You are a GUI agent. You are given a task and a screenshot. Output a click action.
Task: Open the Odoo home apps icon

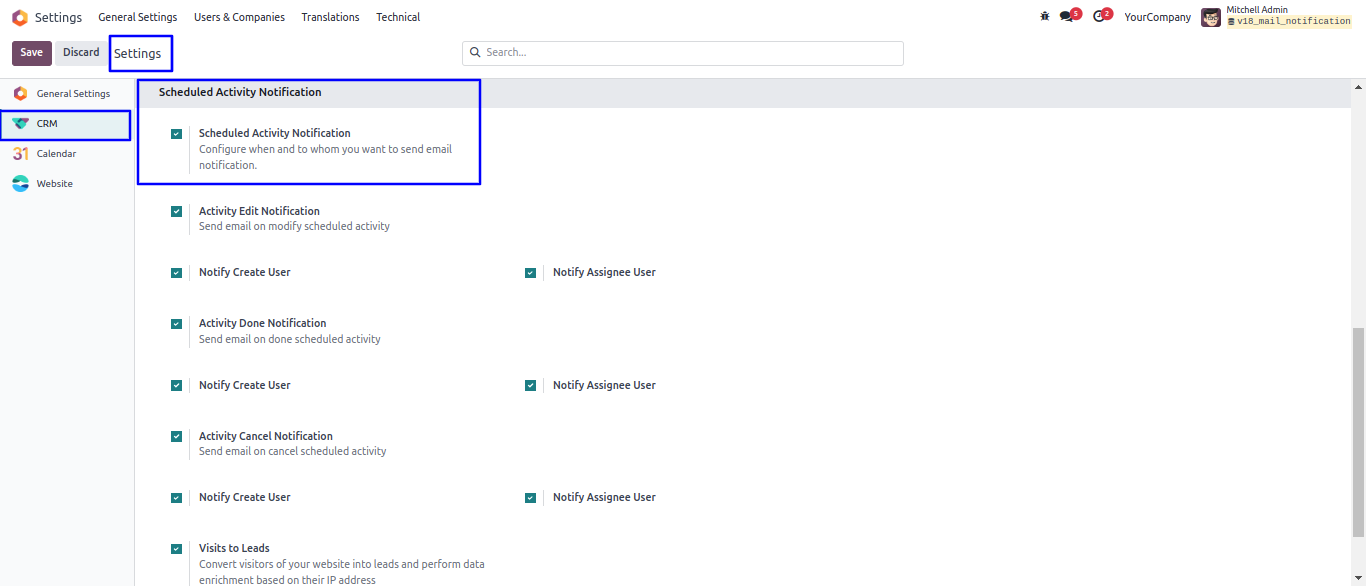tap(20, 17)
